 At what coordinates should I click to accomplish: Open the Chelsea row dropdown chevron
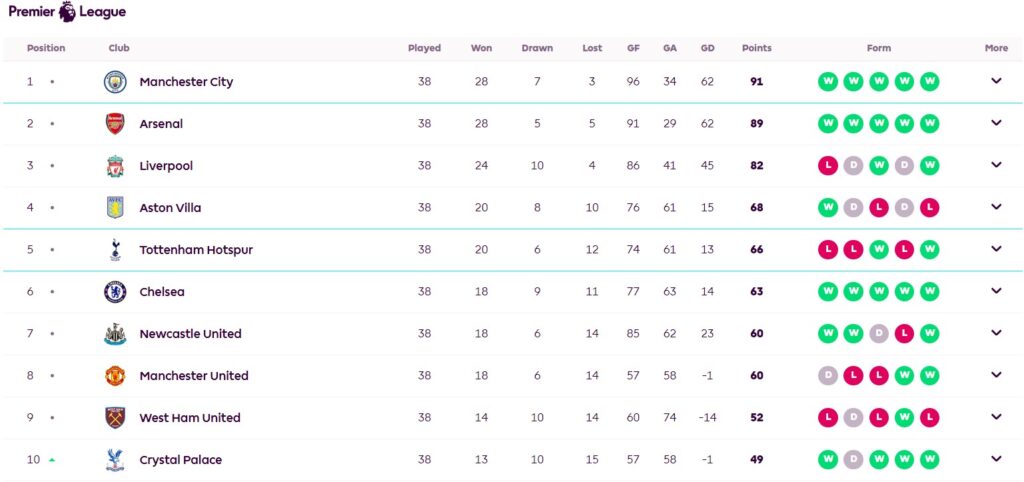point(996,292)
